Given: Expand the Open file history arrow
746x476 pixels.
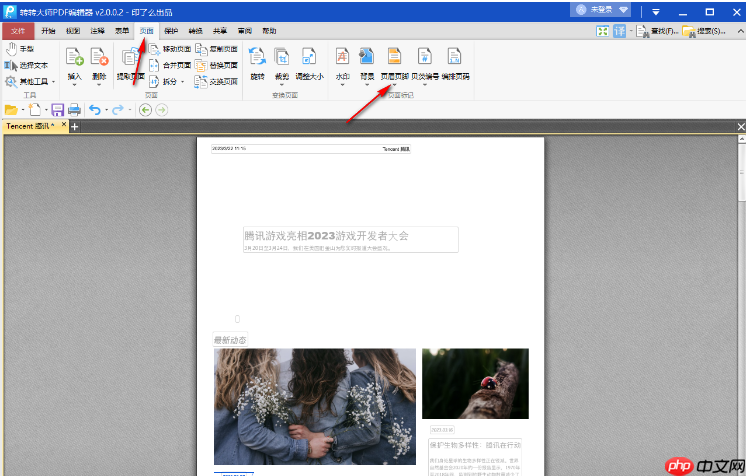Looking at the screenshot, I should (x=23, y=110).
